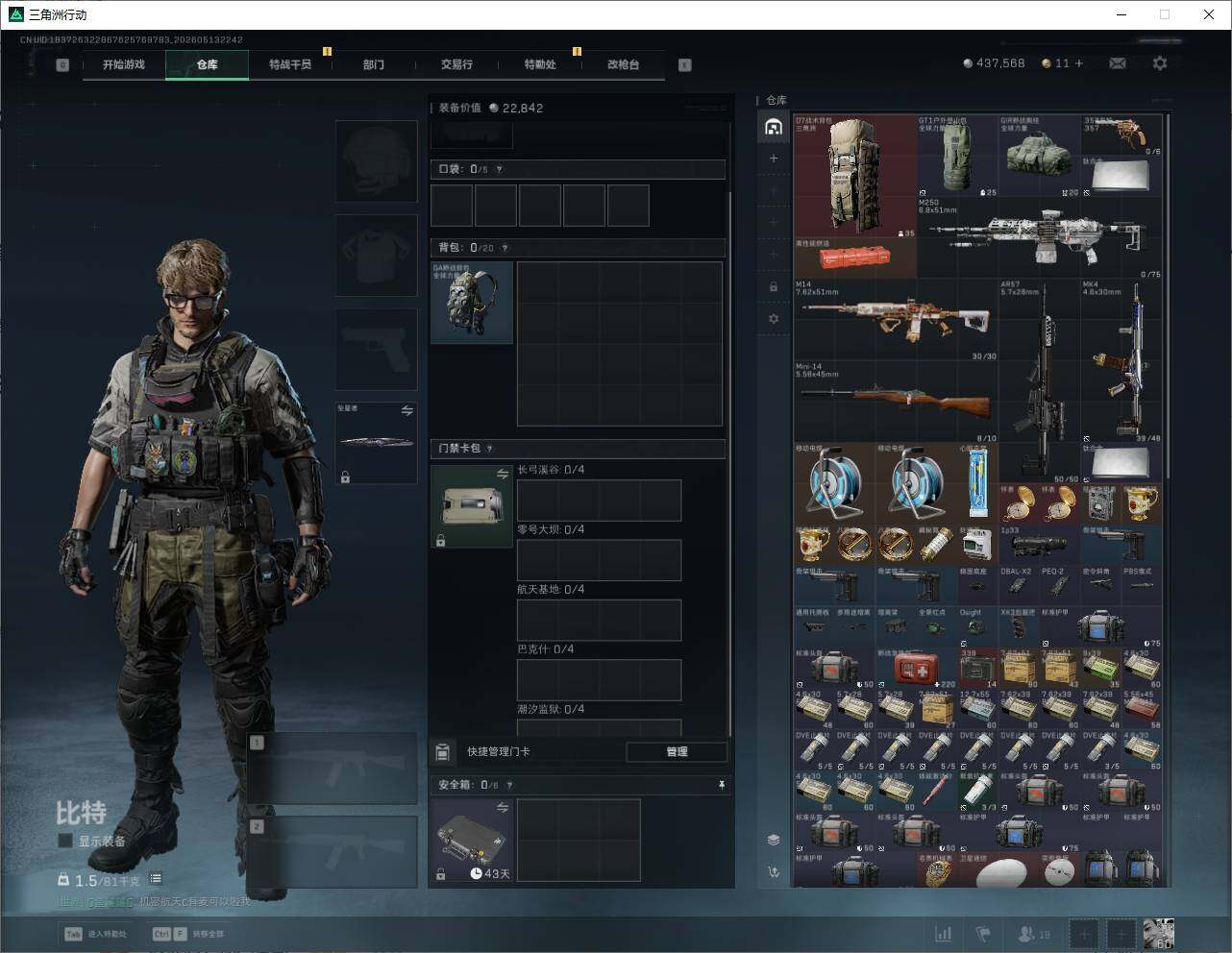Select the PEQ-2 attachment in warehouse
The height and width of the screenshot is (953, 1232).
[x=1060, y=585]
